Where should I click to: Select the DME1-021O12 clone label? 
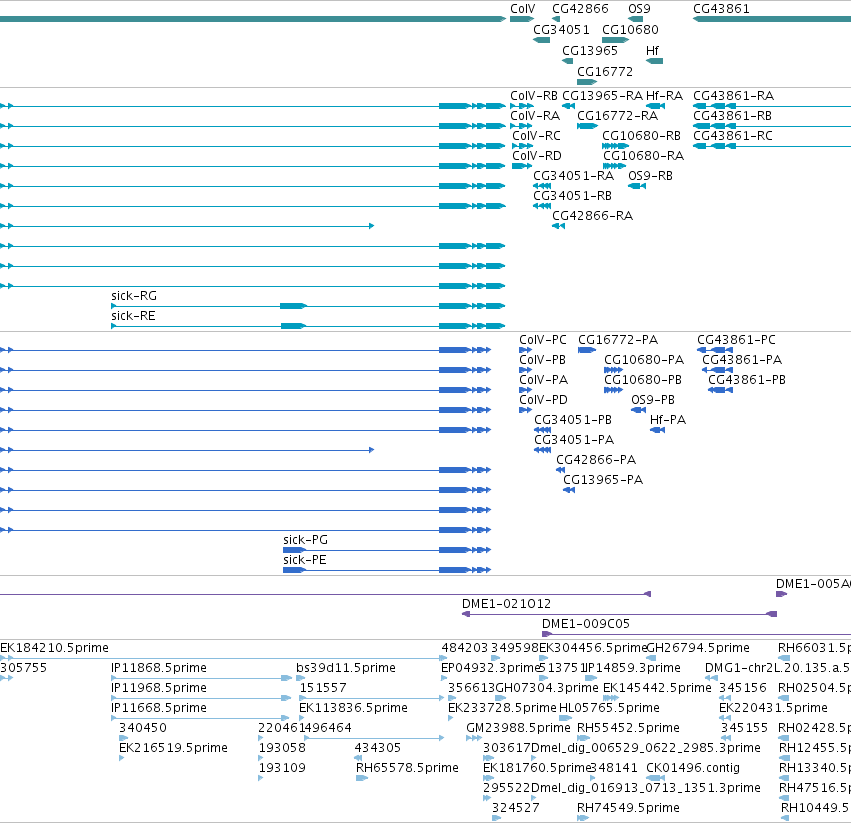click(506, 604)
